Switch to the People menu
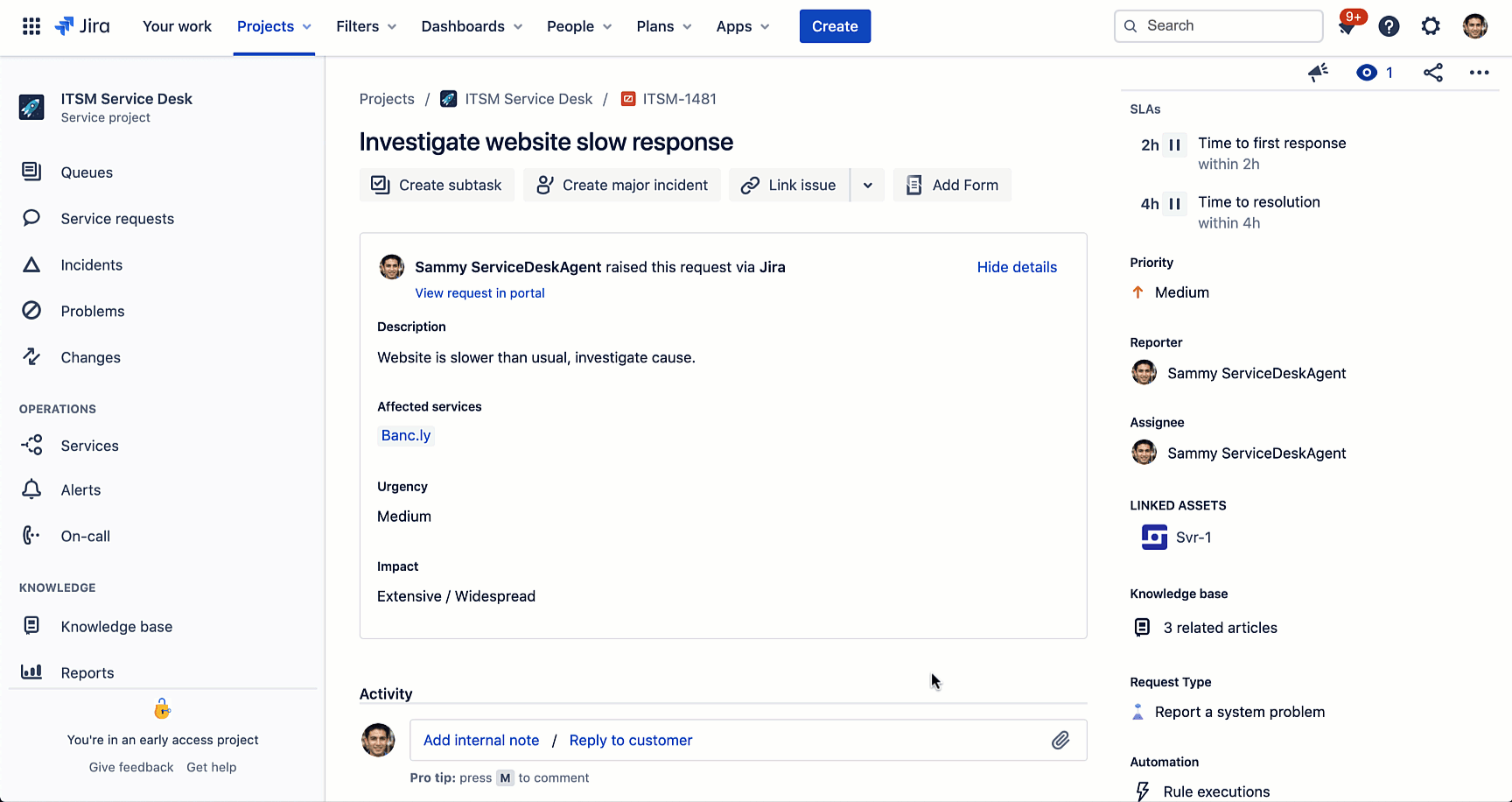This screenshot has height=802, width=1512. pyautogui.click(x=577, y=26)
